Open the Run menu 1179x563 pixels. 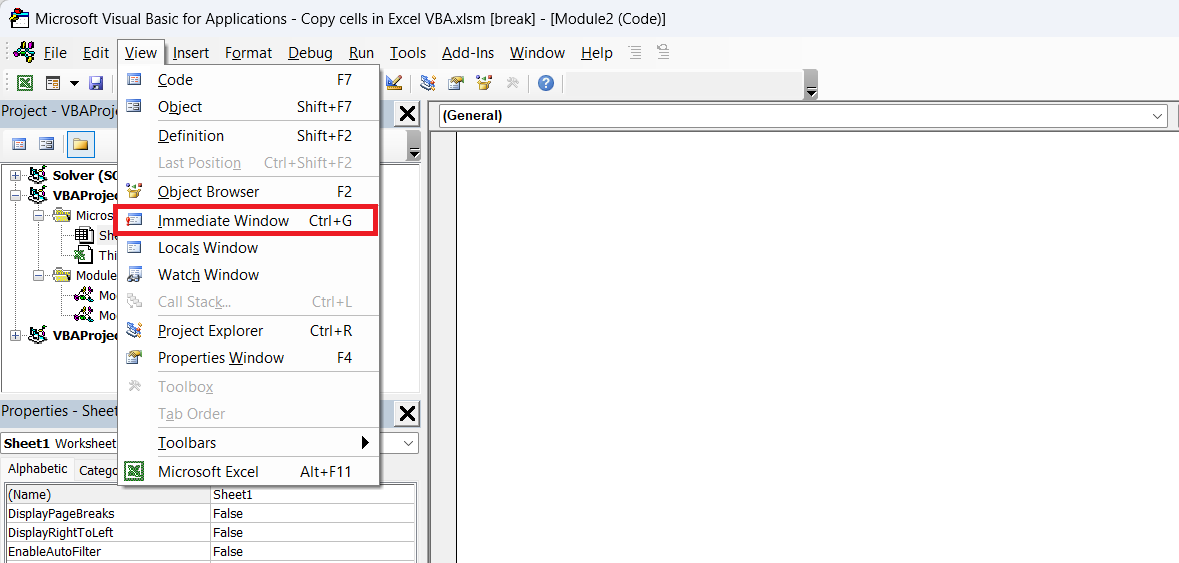[362, 53]
